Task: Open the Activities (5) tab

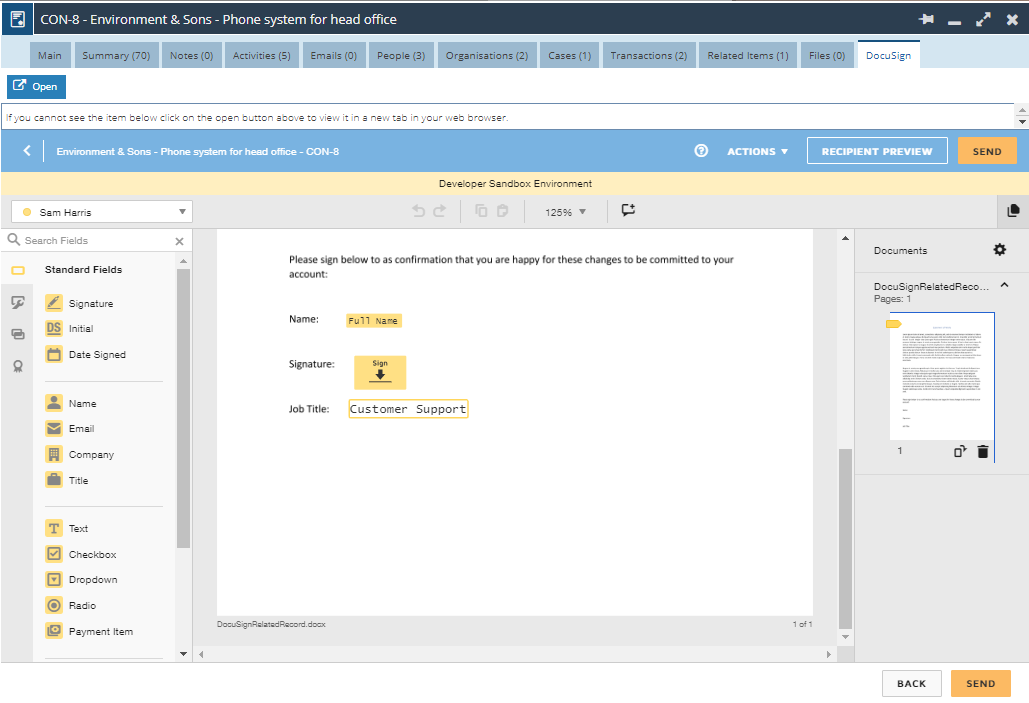Action: 262,56
